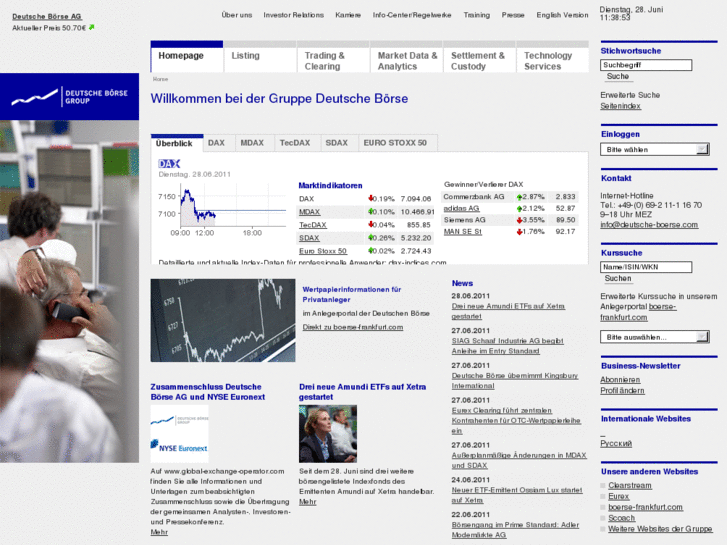Click the info@deutsche-boerse.com email link
727x545 pixels.
pos(649,224)
